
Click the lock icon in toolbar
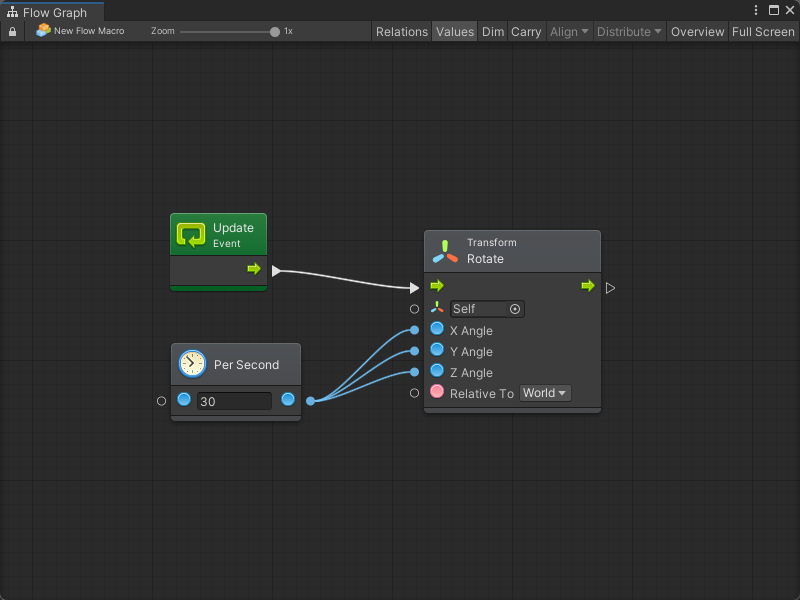point(12,32)
